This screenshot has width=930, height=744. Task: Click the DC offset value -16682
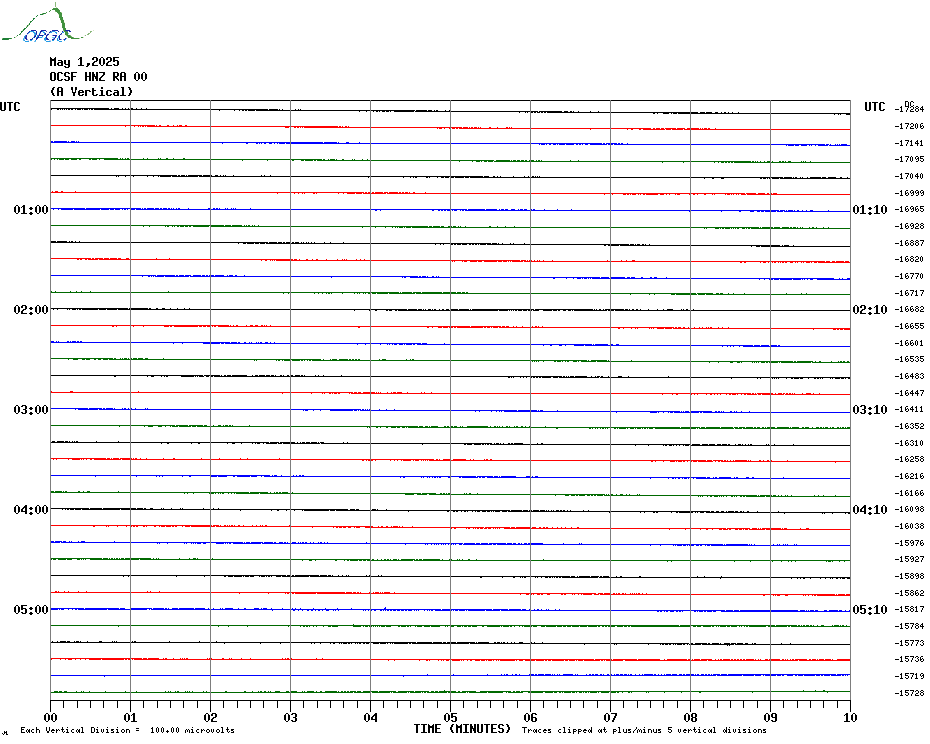tap(909, 309)
